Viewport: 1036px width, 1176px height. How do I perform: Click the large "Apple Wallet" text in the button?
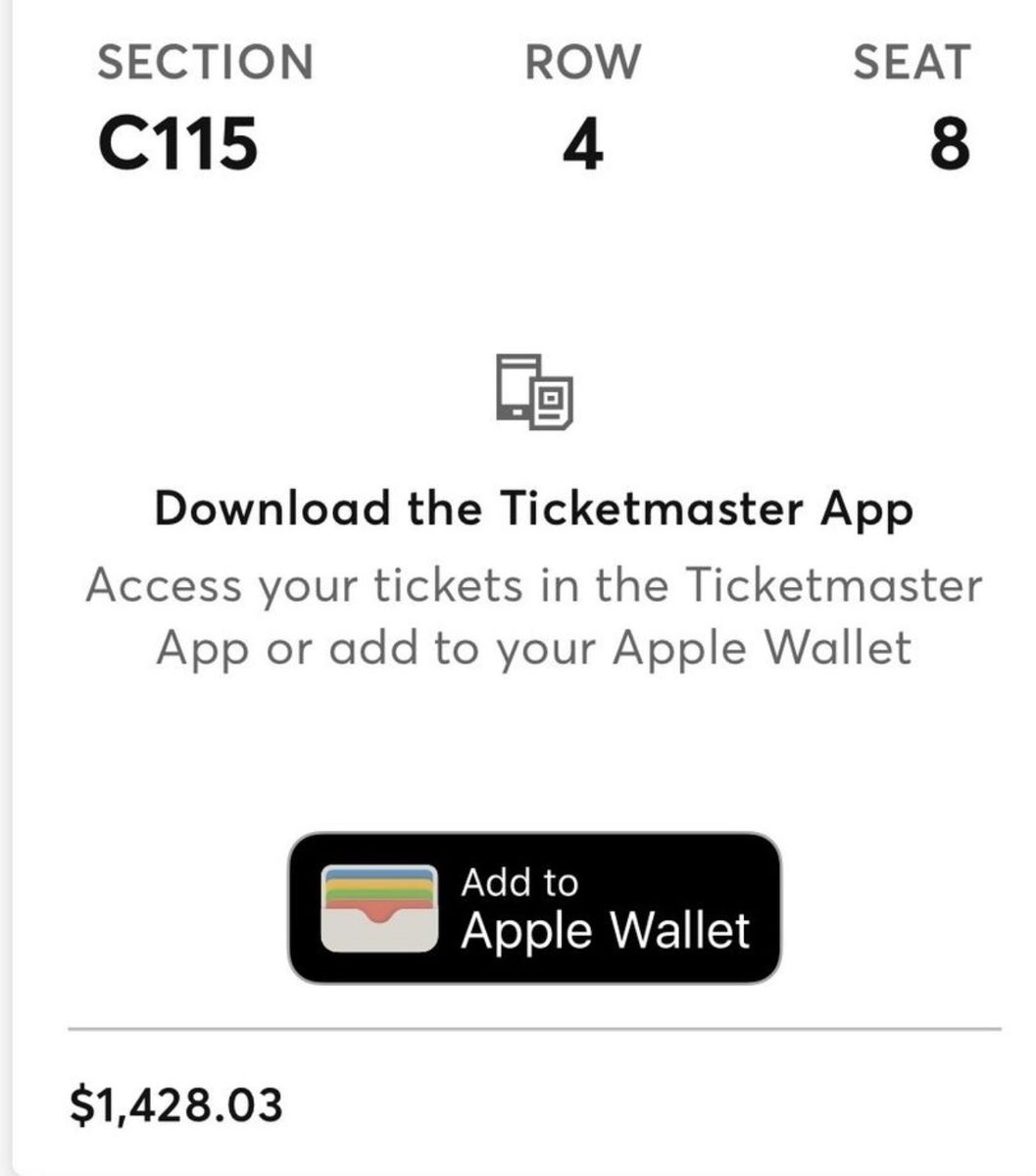[605, 930]
